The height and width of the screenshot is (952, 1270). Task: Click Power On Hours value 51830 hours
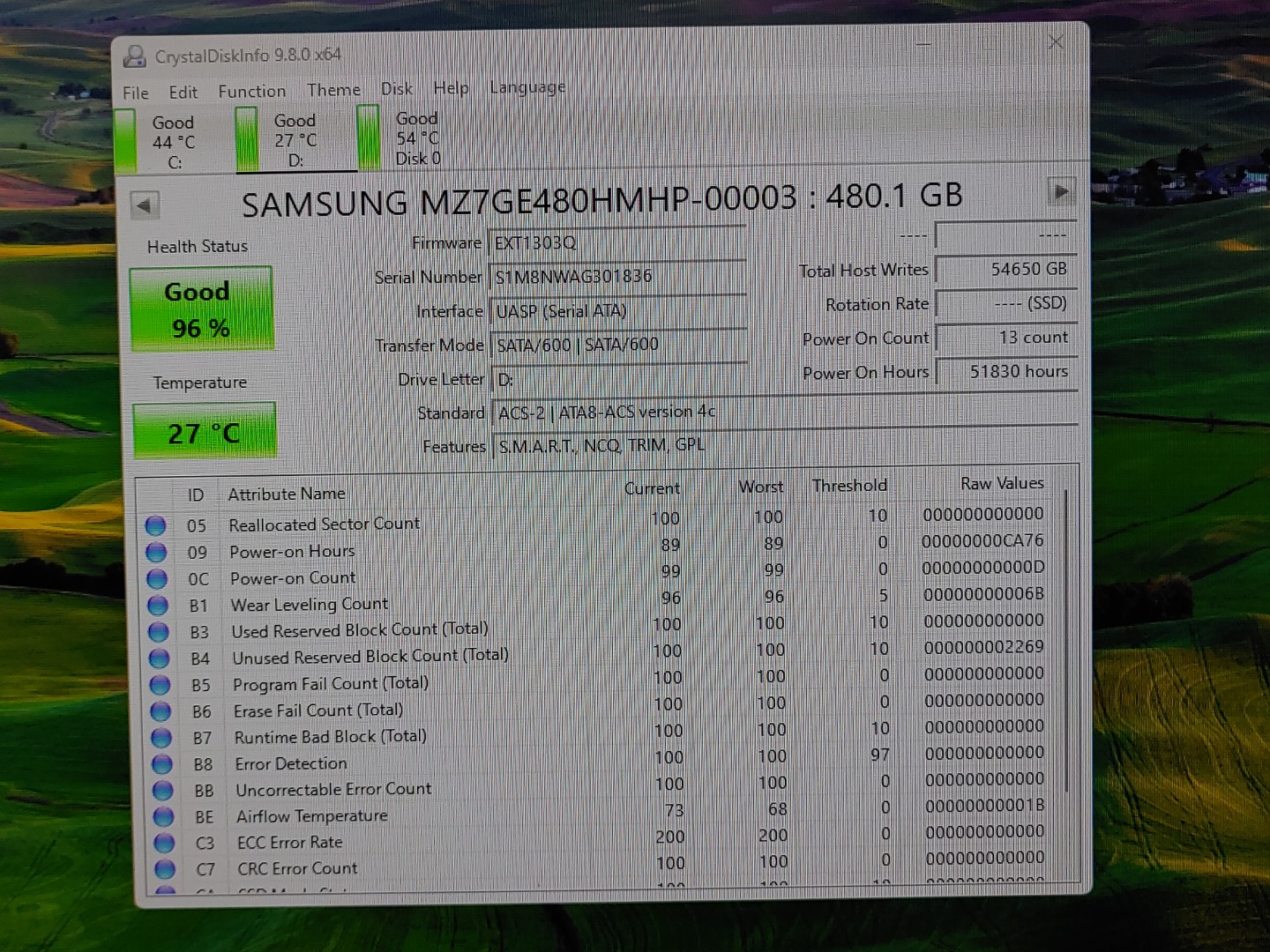click(1007, 371)
